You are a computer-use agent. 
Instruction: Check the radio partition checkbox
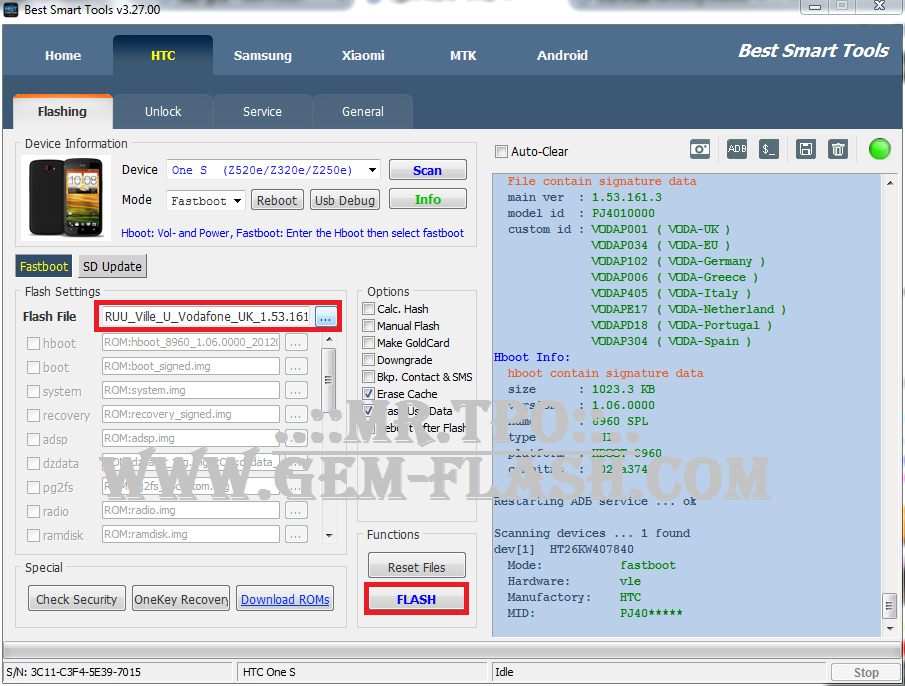[33, 512]
